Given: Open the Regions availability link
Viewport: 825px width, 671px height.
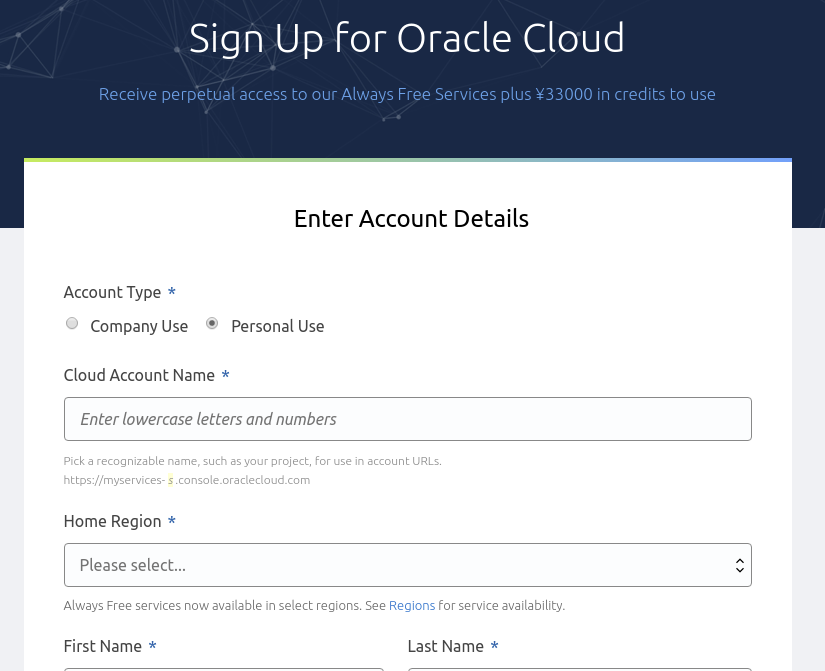Looking at the screenshot, I should click(411, 605).
